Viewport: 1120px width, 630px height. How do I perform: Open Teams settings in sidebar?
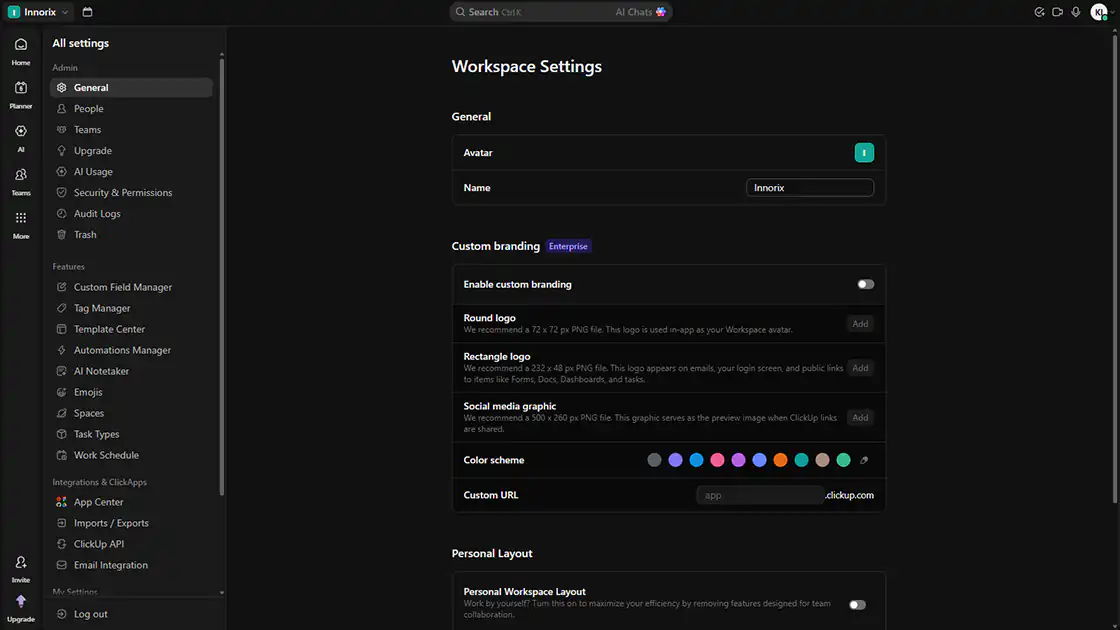click(131, 130)
